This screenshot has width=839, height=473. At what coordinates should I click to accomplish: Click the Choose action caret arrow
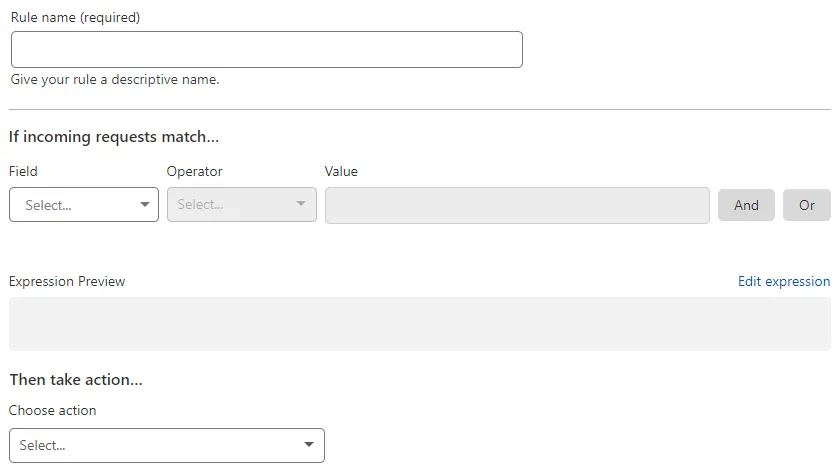[x=308, y=446]
